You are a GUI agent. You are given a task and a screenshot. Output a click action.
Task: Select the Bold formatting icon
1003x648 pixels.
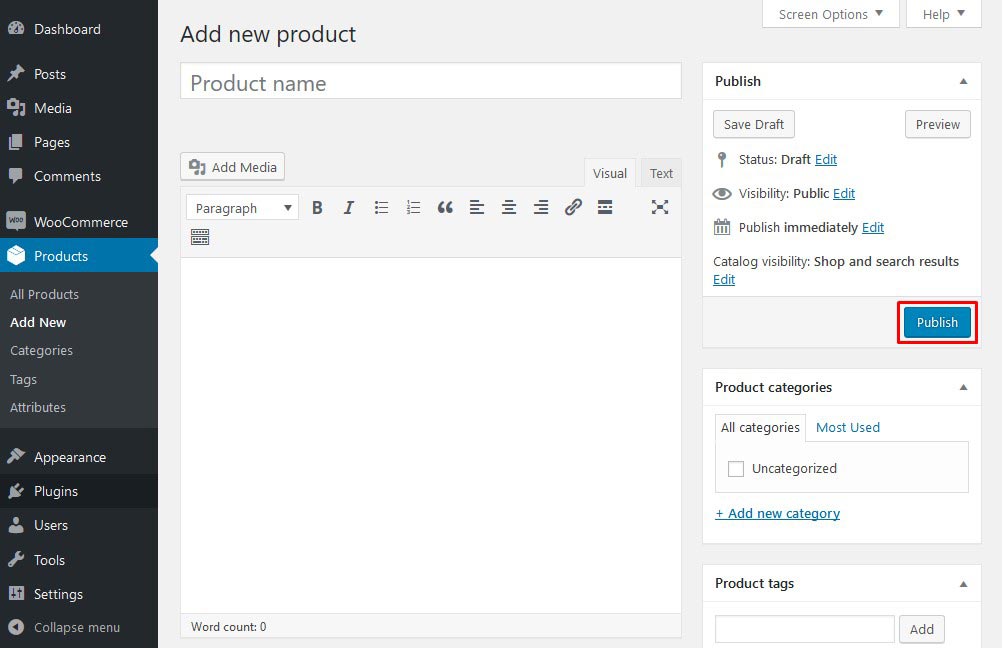[x=317, y=207]
